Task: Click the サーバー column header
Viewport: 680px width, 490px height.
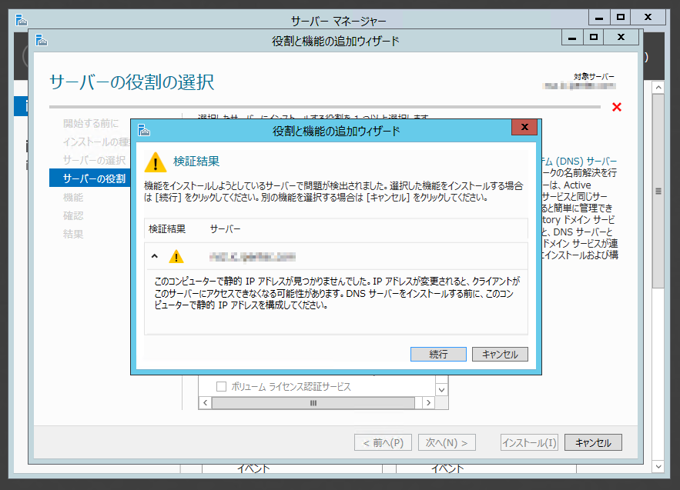Action: click(x=225, y=229)
